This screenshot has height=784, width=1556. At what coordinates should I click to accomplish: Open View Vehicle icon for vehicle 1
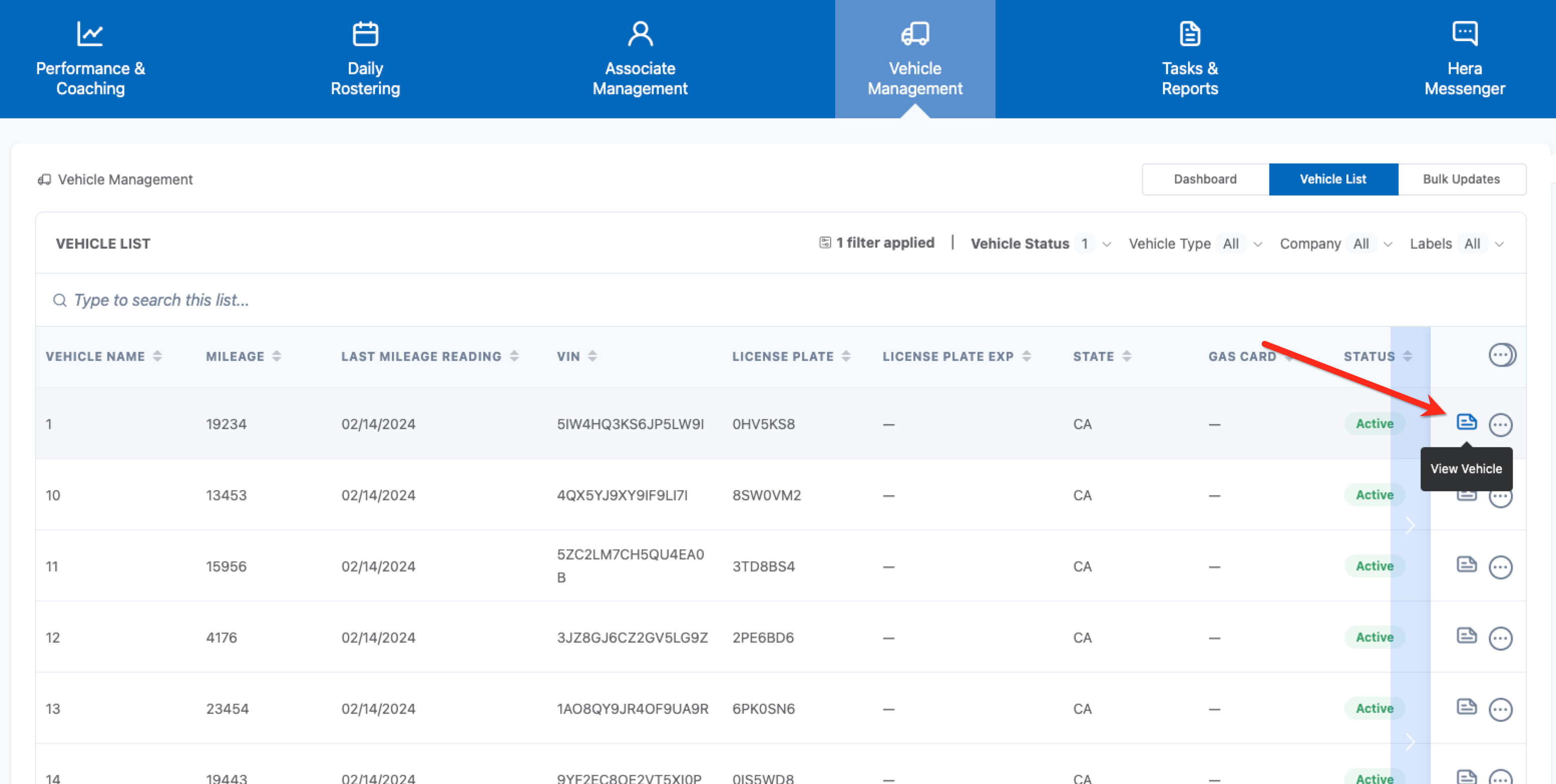1466,422
